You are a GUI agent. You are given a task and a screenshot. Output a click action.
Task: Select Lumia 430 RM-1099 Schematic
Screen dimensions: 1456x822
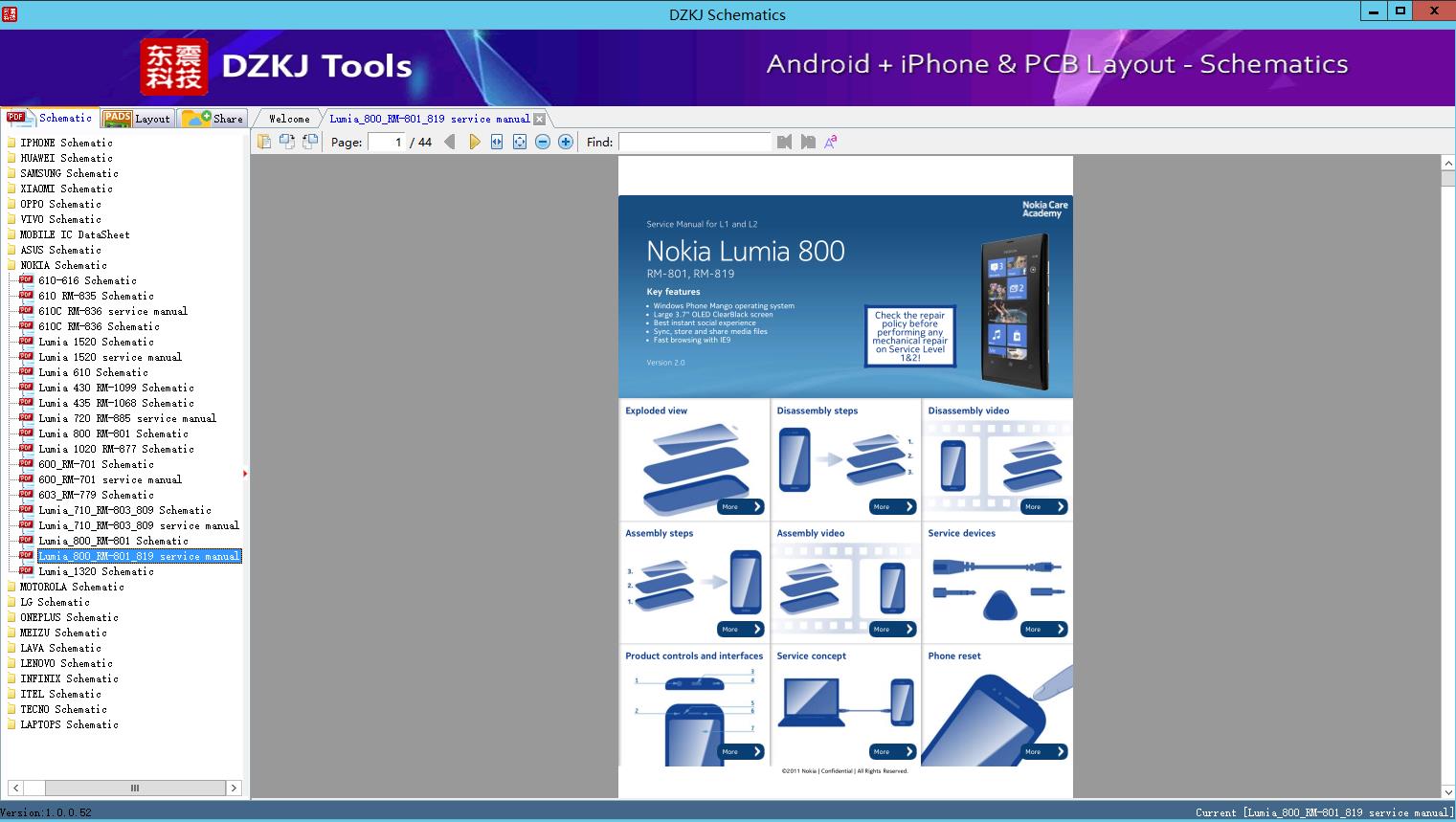pos(116,388)
